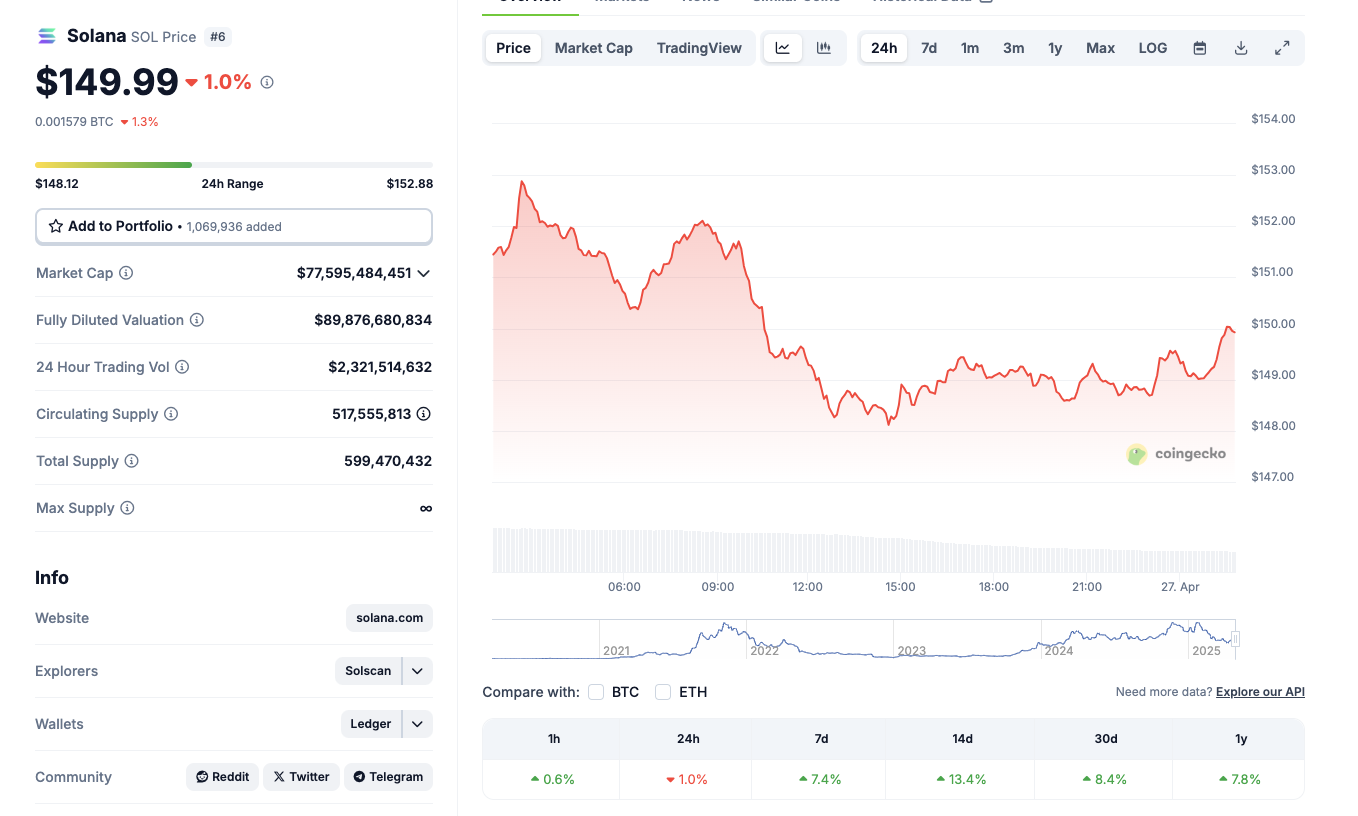Open Solscan explorer link
The image size is (1358, 816).
(368, 671)
